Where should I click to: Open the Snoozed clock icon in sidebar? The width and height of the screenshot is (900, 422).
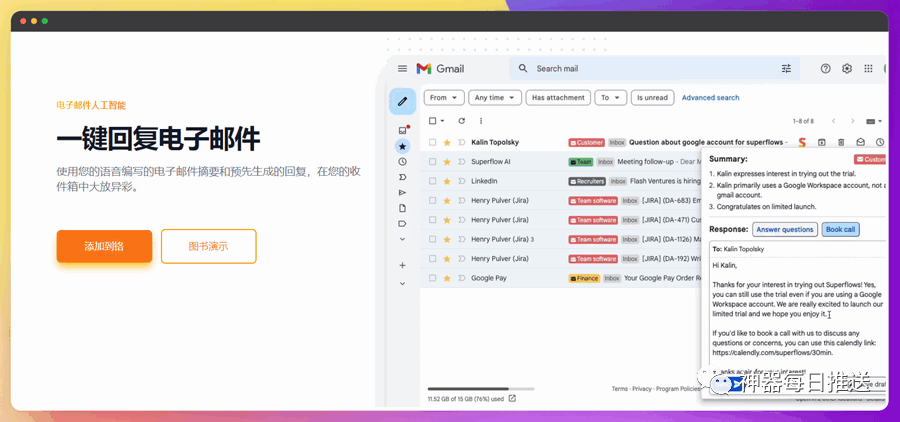click(x=402, y=162)
